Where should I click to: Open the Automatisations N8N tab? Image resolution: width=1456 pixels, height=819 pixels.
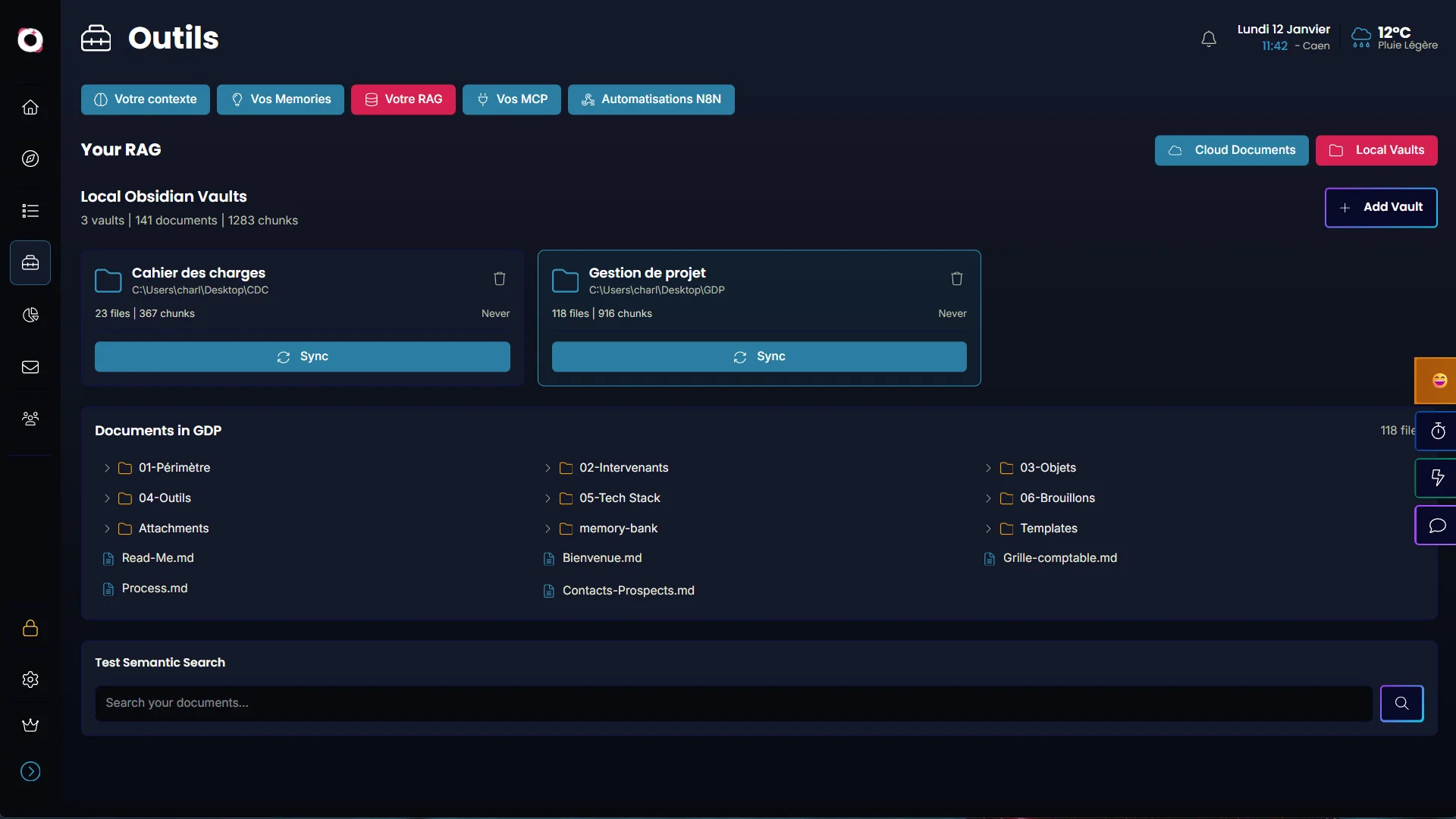651,99
